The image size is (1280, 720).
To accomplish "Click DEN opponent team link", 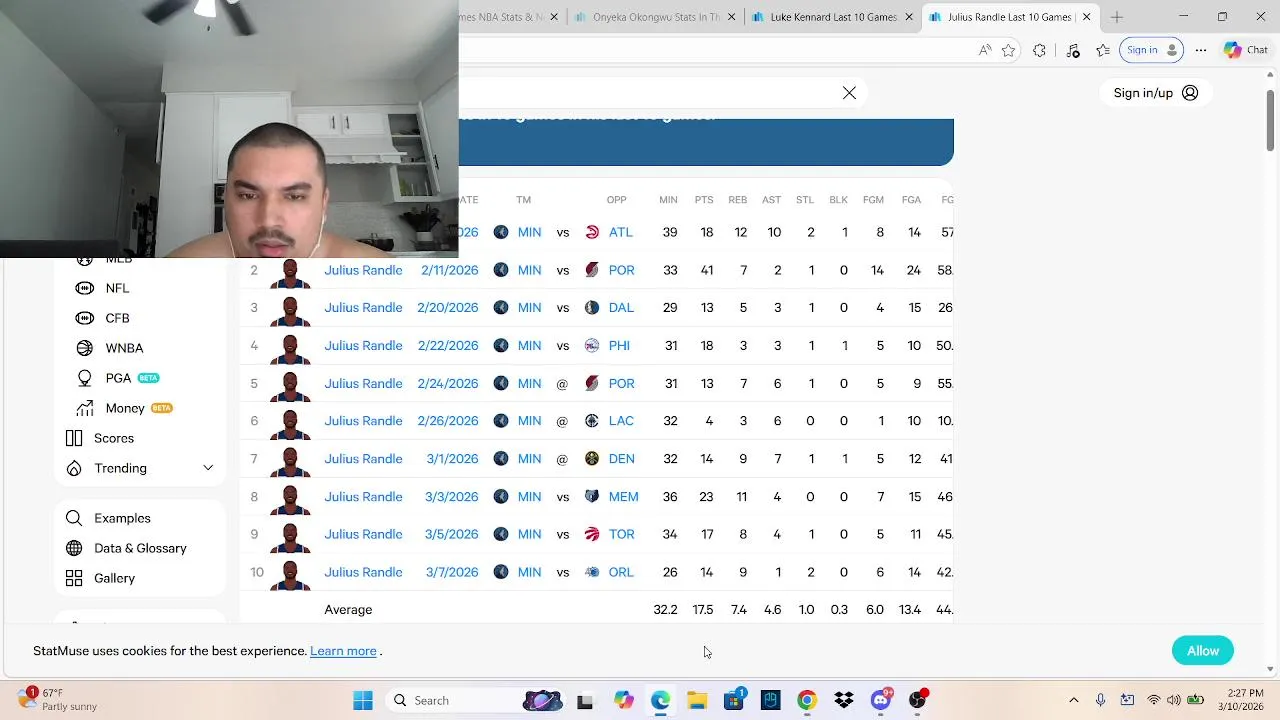I will pos(621,459).
